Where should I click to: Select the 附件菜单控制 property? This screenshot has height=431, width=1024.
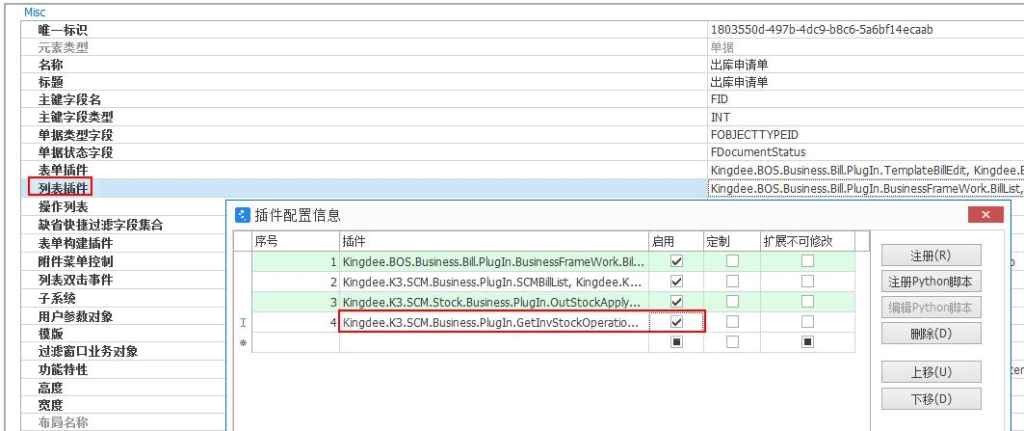tap(75, 262)
